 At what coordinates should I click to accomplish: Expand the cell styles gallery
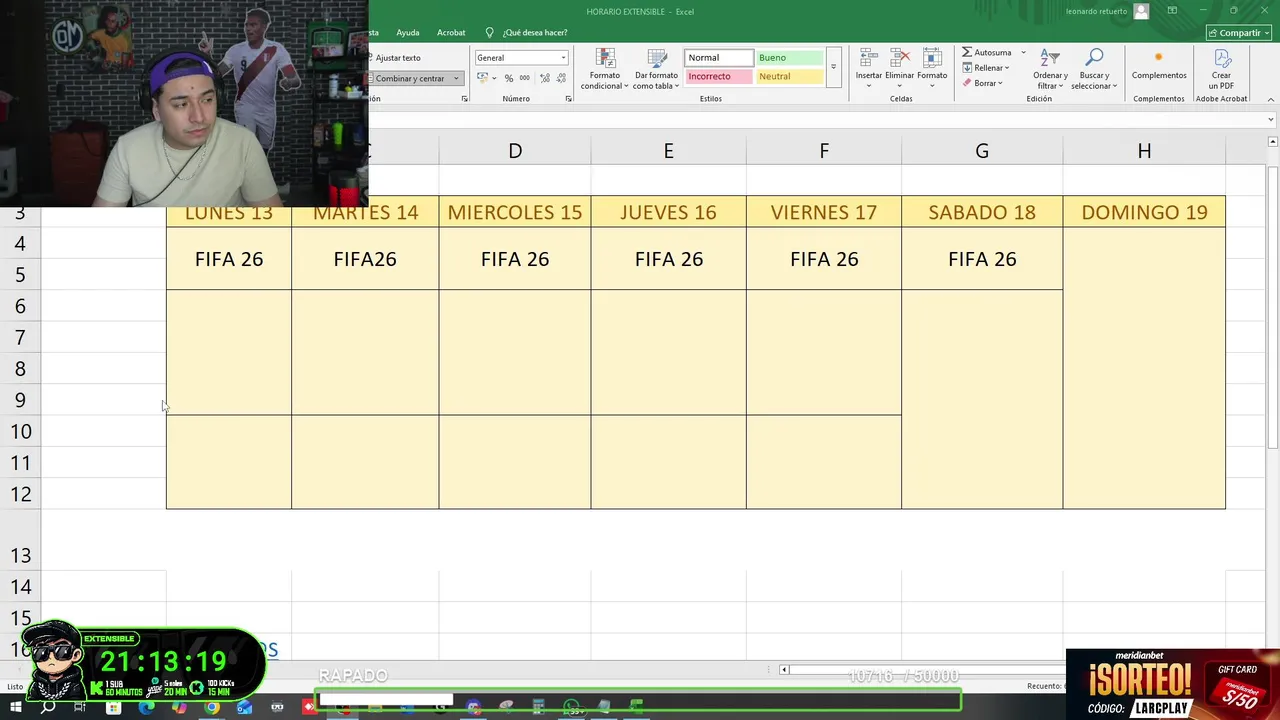[x=833, y=67]
